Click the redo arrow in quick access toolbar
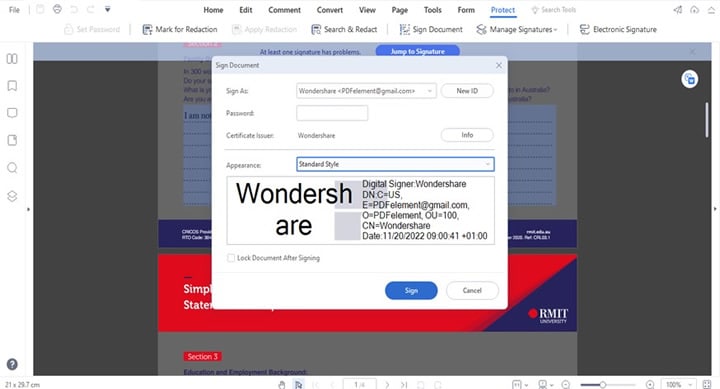The width and height of the screenshot is (720, 389). [90, 9]
